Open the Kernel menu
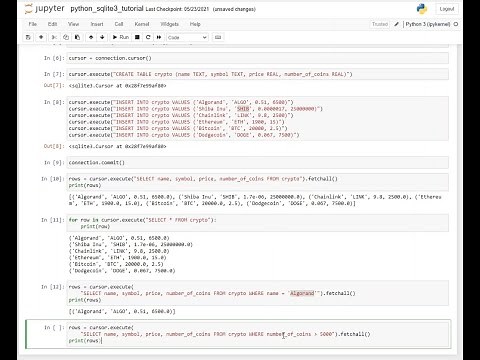Viewport: 480px width, 360px height. coord(142,24)
